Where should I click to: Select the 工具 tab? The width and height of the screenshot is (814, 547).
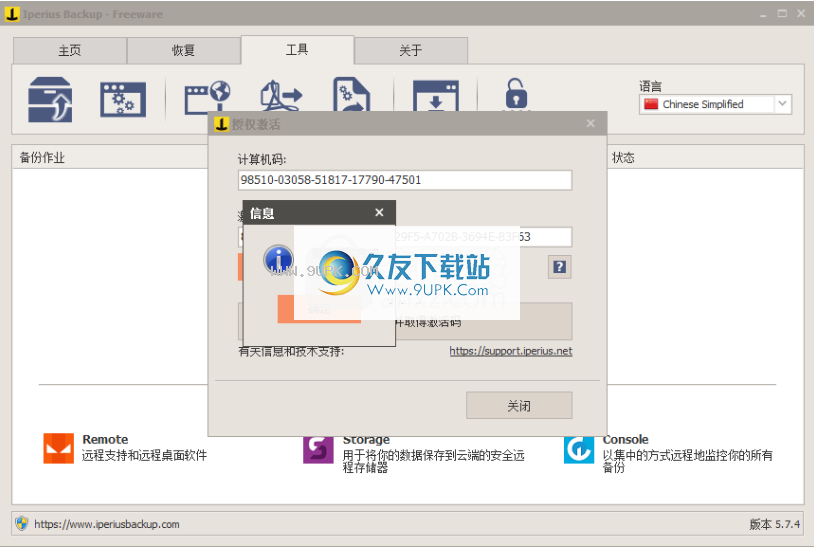297,50
